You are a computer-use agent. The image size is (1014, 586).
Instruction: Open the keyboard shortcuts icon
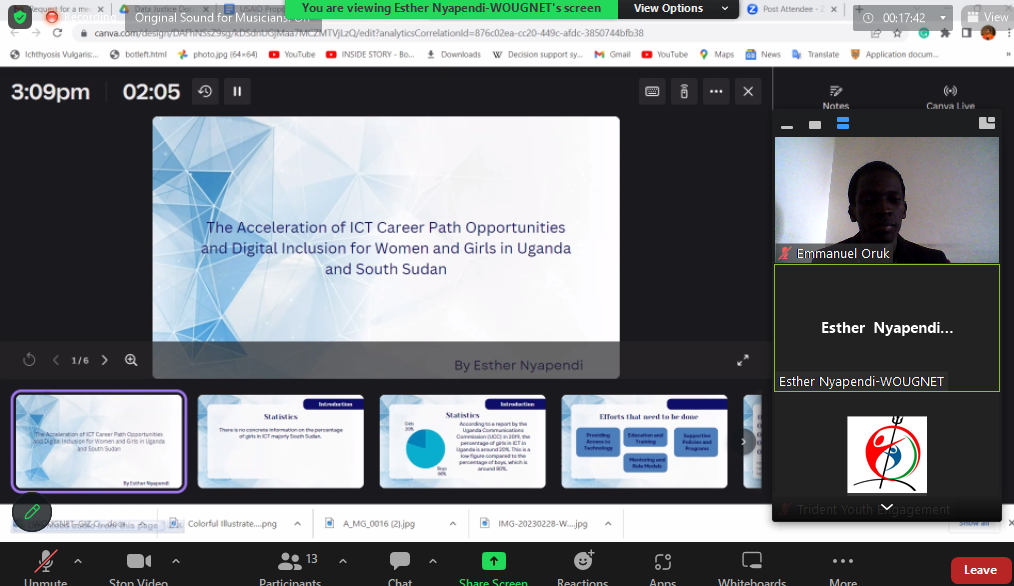652,92
